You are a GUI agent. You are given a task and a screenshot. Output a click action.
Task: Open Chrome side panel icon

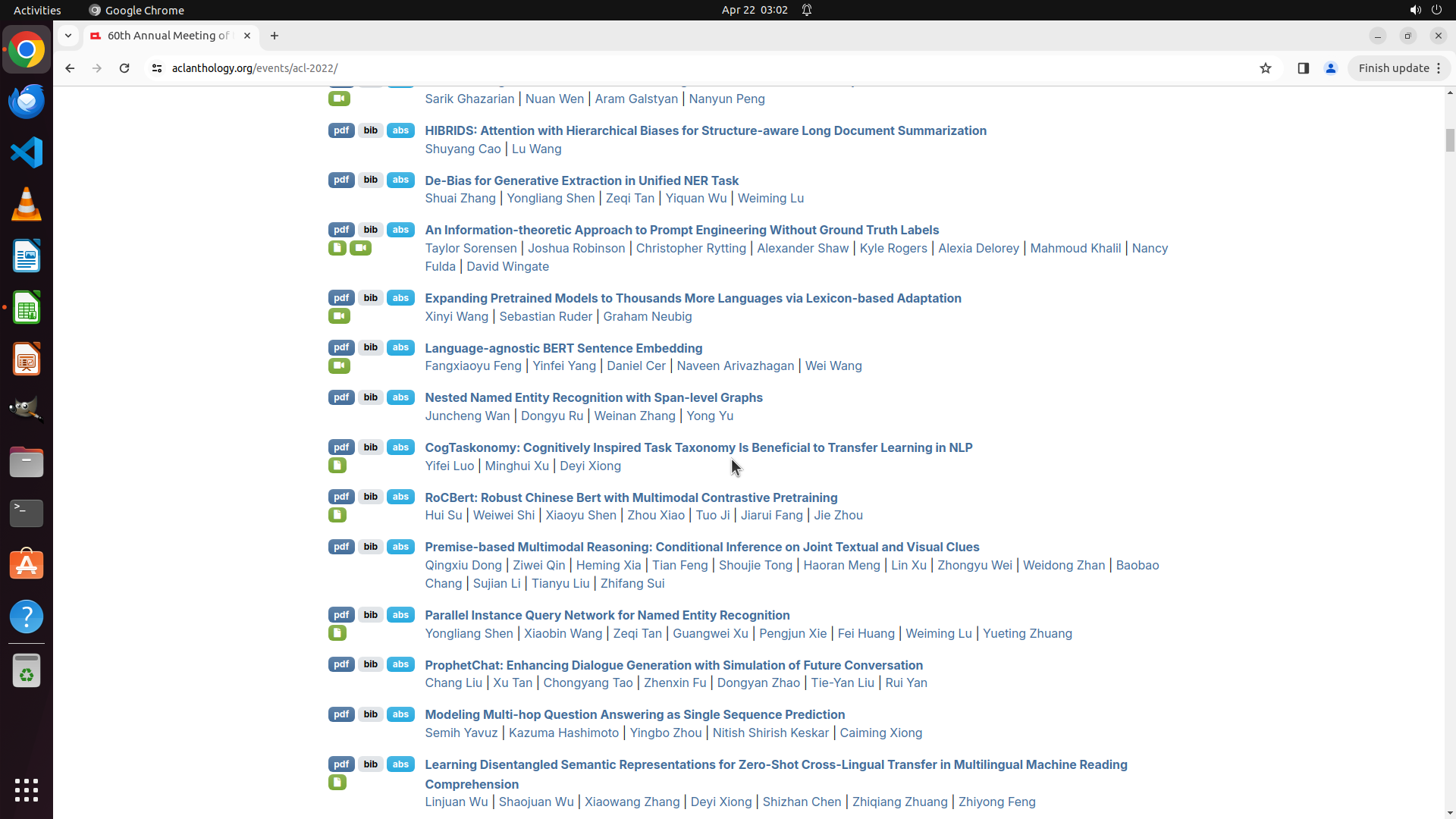[1303, 68]
